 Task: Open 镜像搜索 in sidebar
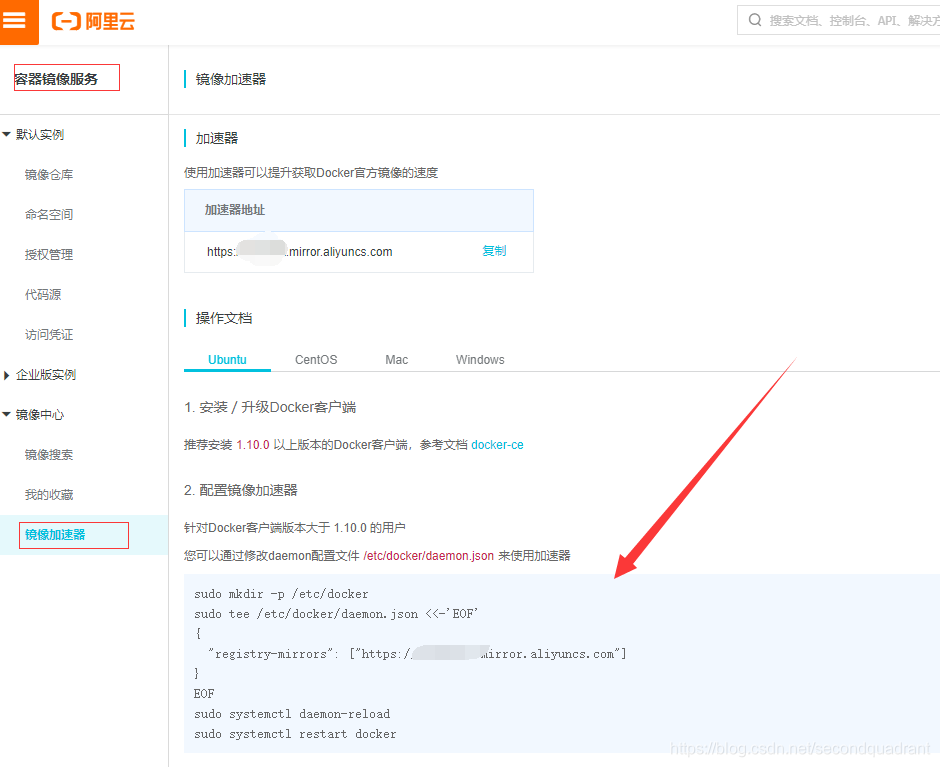click(49, 455)
